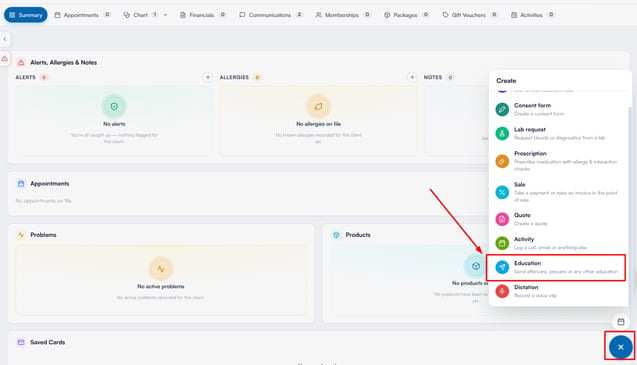Click the "No allergies on file" text
Screen dimensions: 637x365
click(318, 124)
